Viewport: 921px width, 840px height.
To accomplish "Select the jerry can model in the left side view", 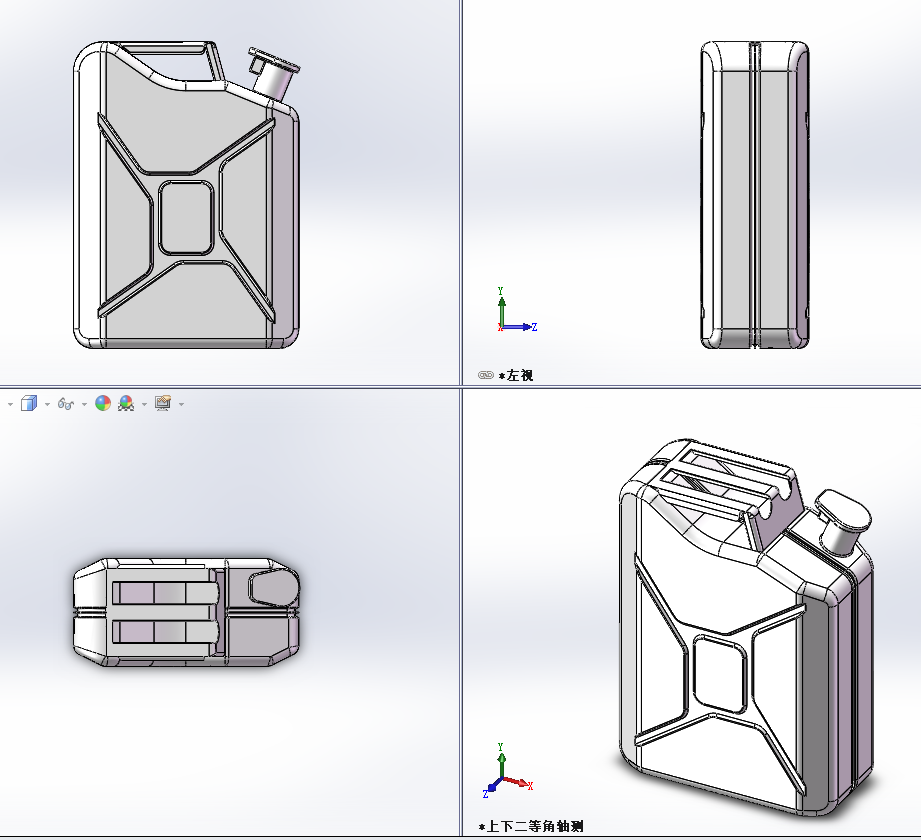I will point(755,195).
